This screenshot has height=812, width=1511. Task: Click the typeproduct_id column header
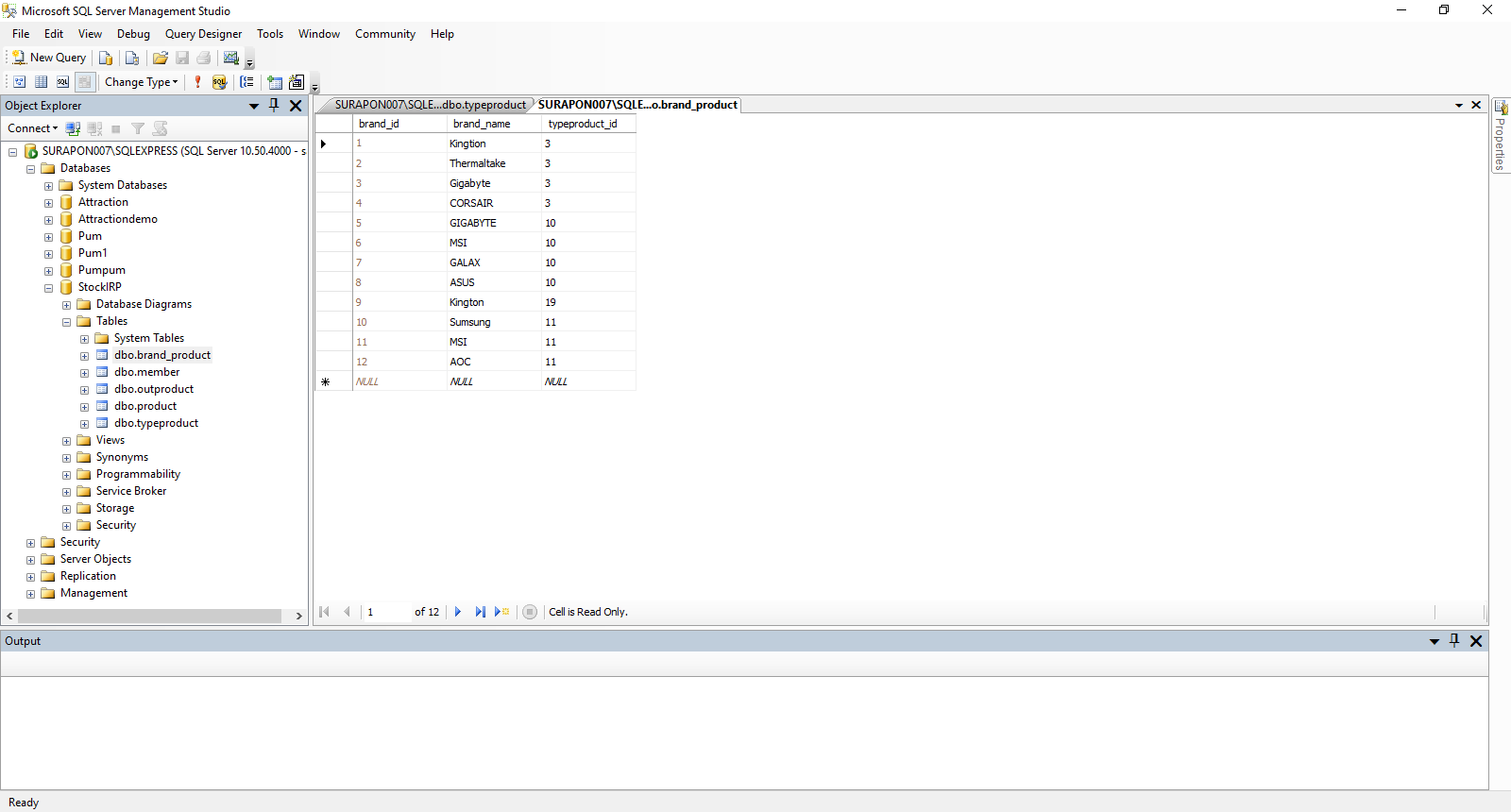pos(588,124)
